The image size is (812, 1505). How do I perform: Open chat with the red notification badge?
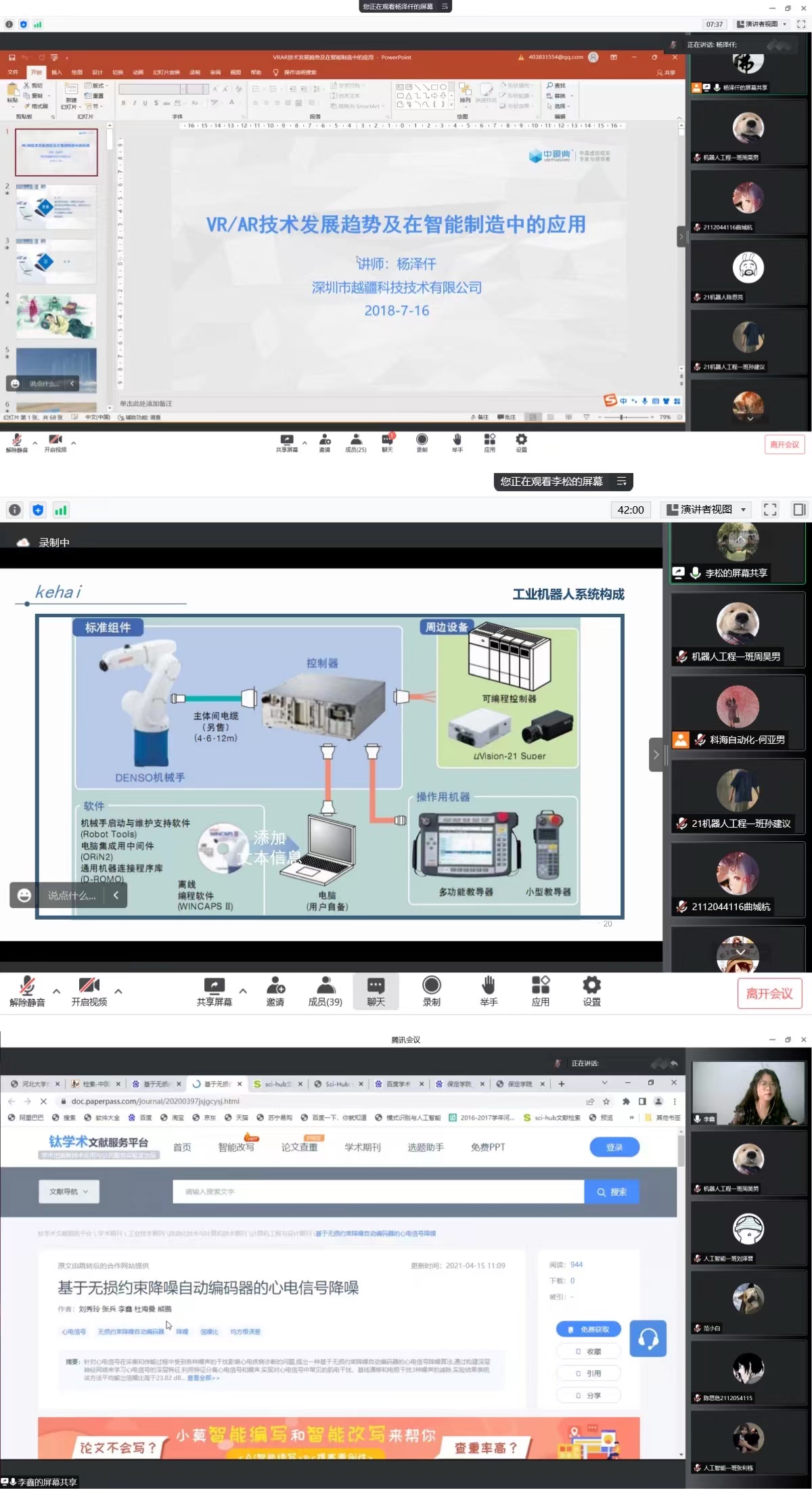388,443
